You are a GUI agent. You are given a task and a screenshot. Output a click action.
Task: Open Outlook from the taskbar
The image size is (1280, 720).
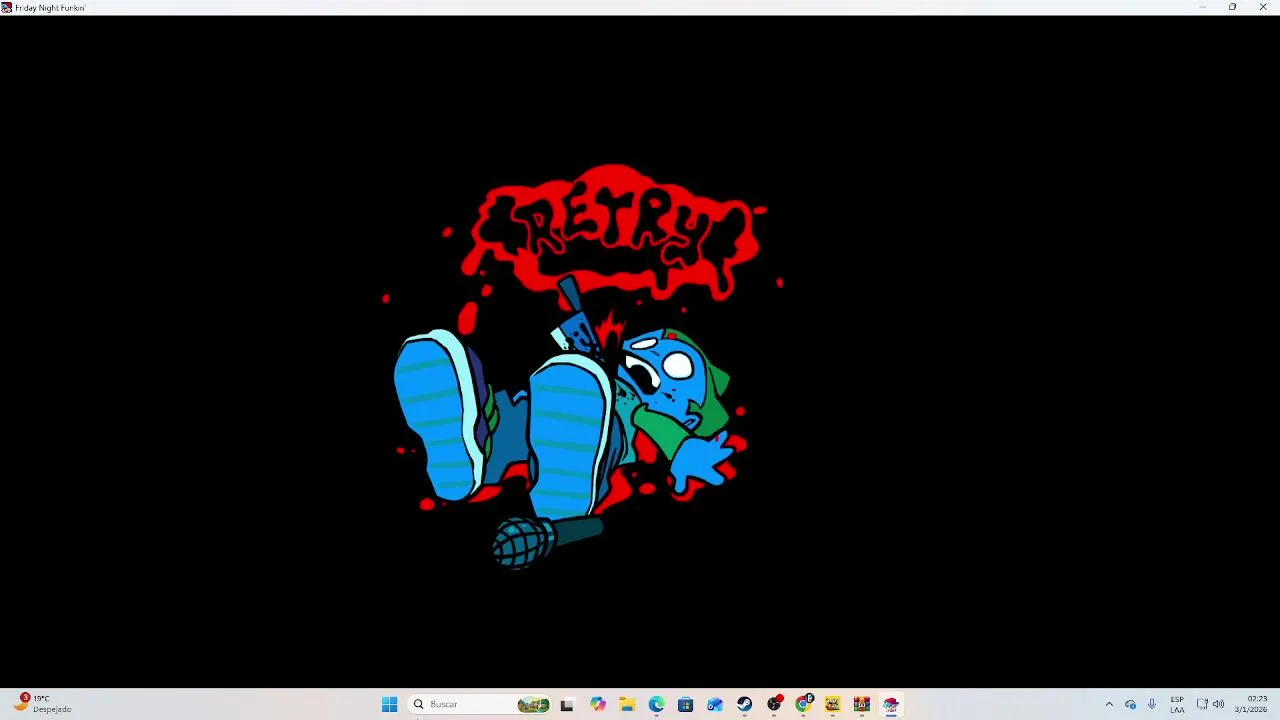click(715, 705)
